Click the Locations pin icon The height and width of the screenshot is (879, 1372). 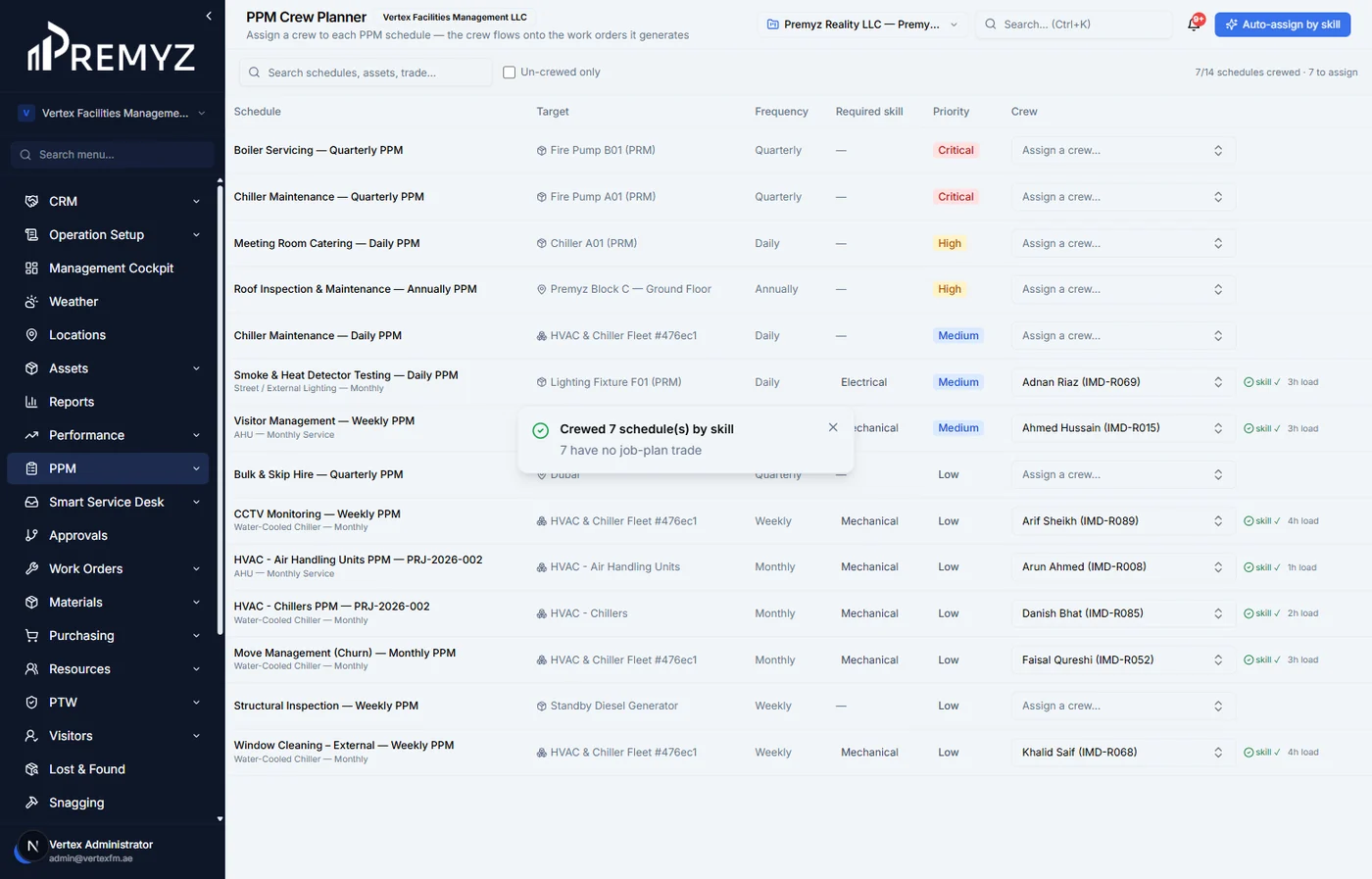[x=31, y=334]
